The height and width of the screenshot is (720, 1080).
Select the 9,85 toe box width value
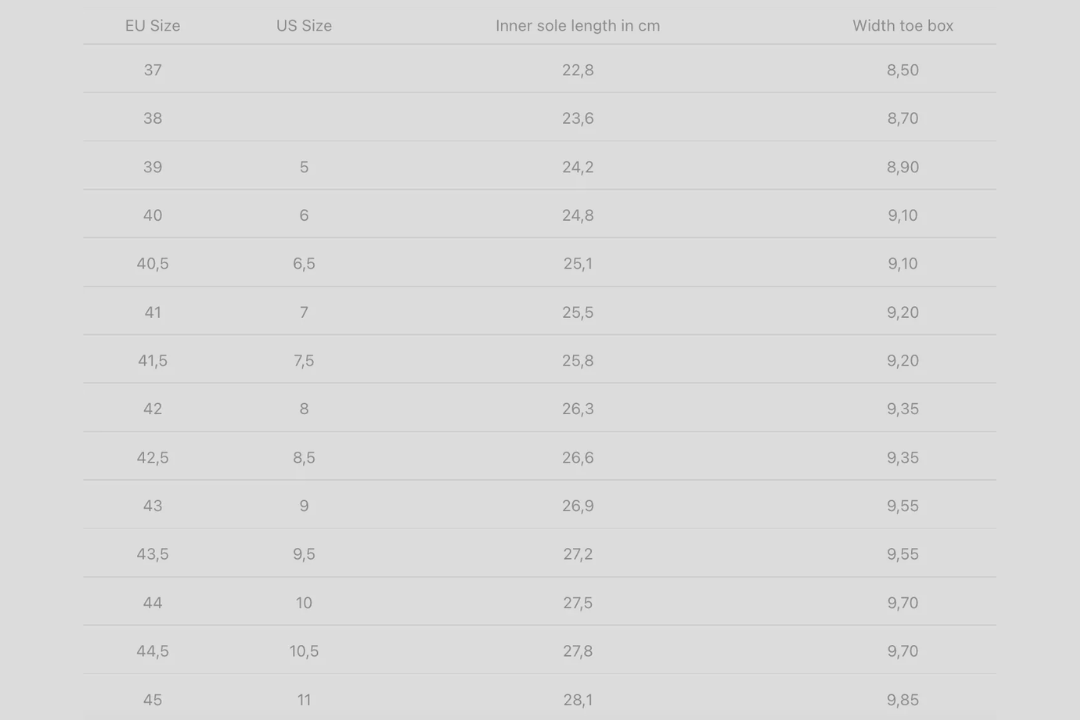coord(902,700)
